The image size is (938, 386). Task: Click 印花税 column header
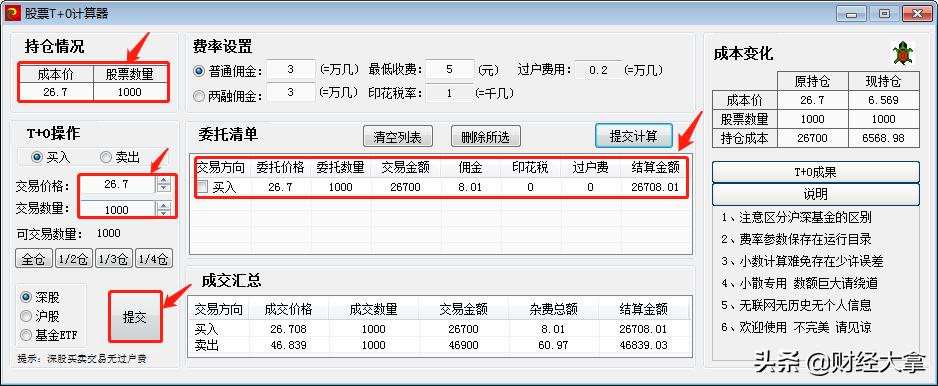(x=531, y=168)
